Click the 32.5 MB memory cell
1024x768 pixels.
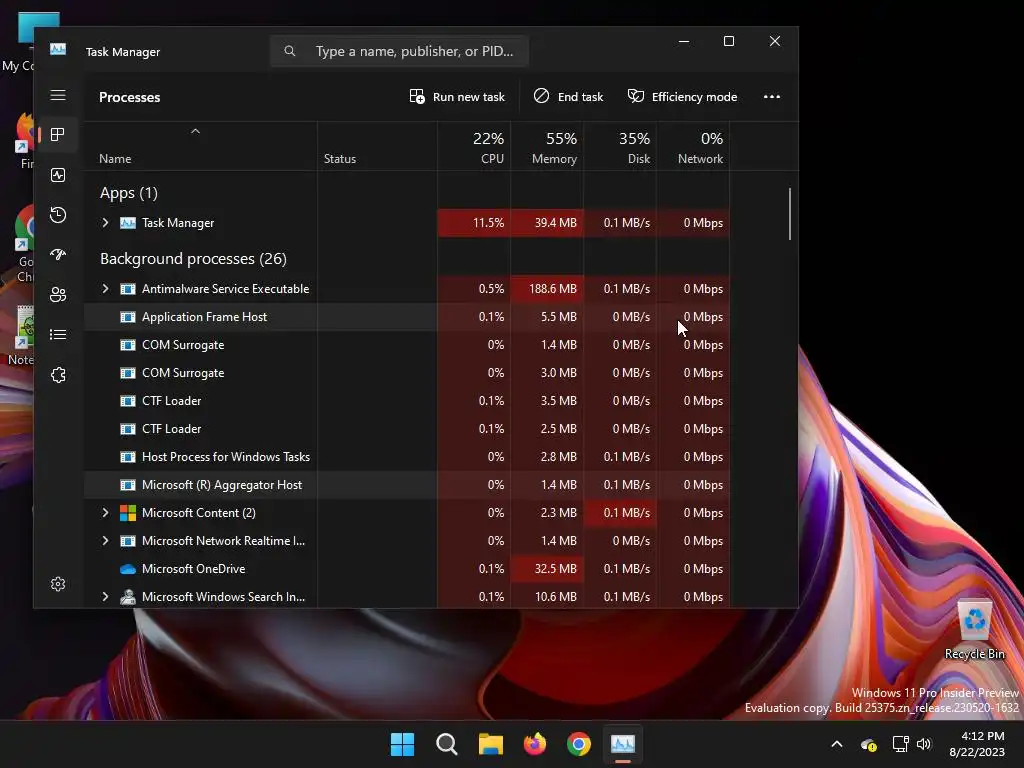[x=547, y=569]
